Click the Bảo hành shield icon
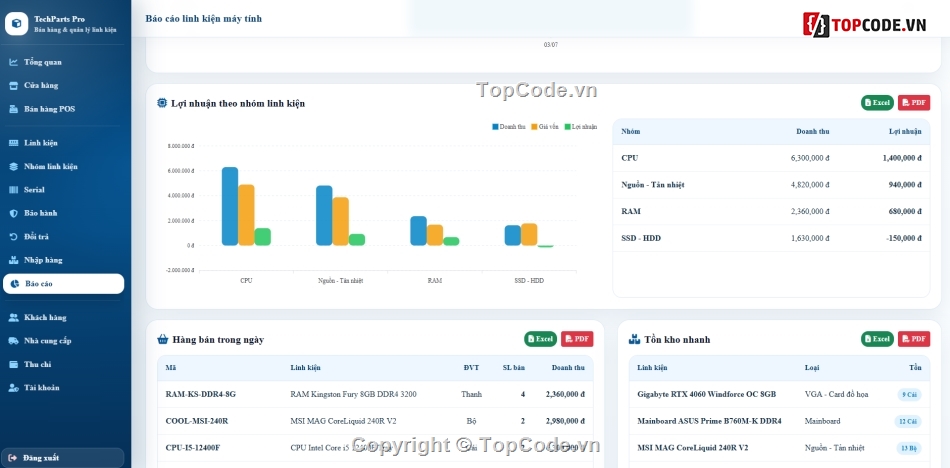Screen dimensions: 950x468 (13, 213)
